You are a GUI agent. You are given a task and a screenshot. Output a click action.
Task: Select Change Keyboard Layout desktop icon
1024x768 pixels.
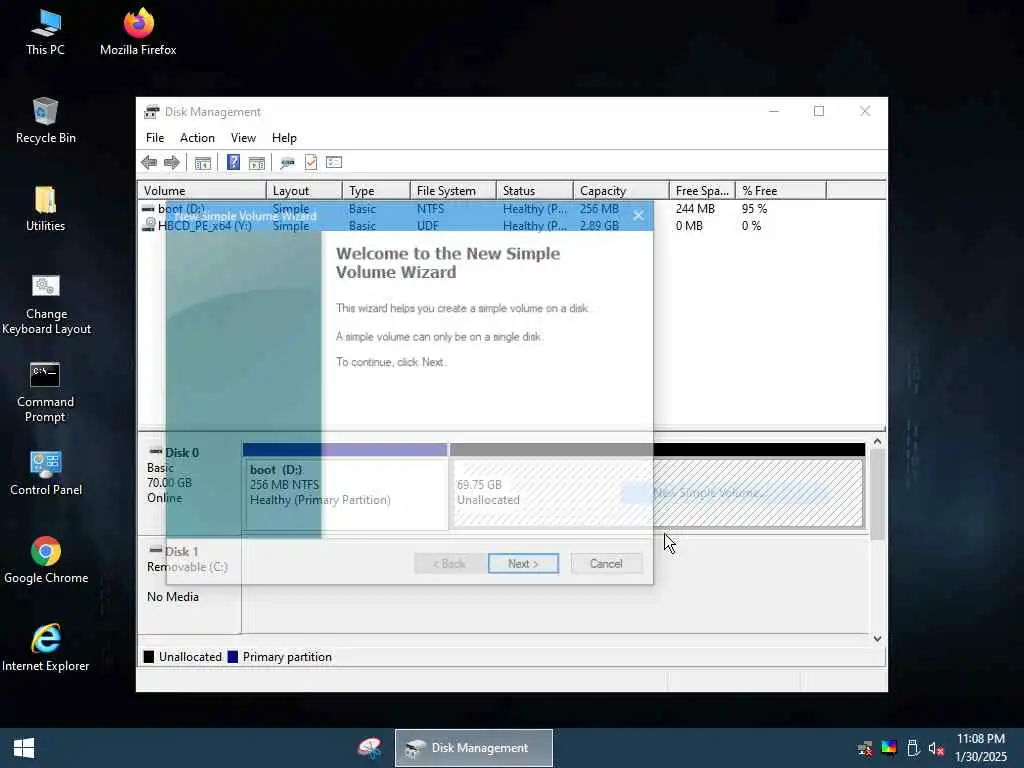[46, 304]
